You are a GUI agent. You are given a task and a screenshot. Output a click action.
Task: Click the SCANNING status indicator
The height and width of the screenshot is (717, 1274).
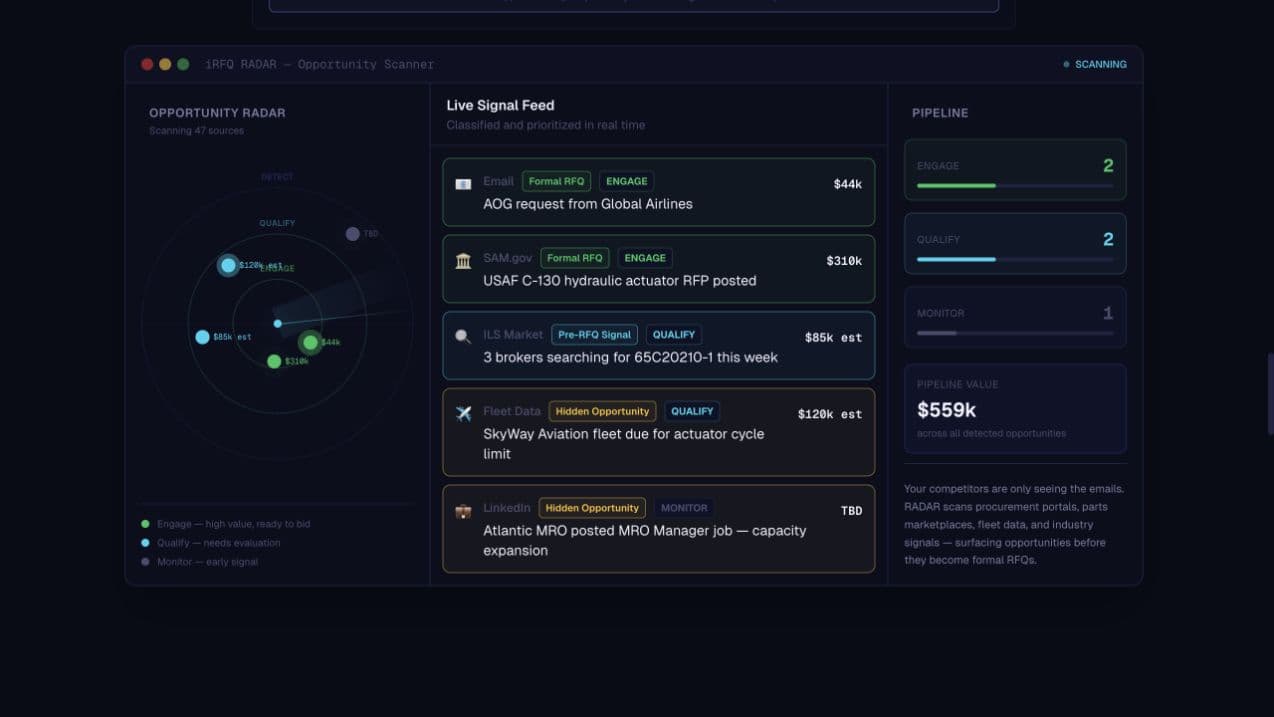click(1095, 64)
